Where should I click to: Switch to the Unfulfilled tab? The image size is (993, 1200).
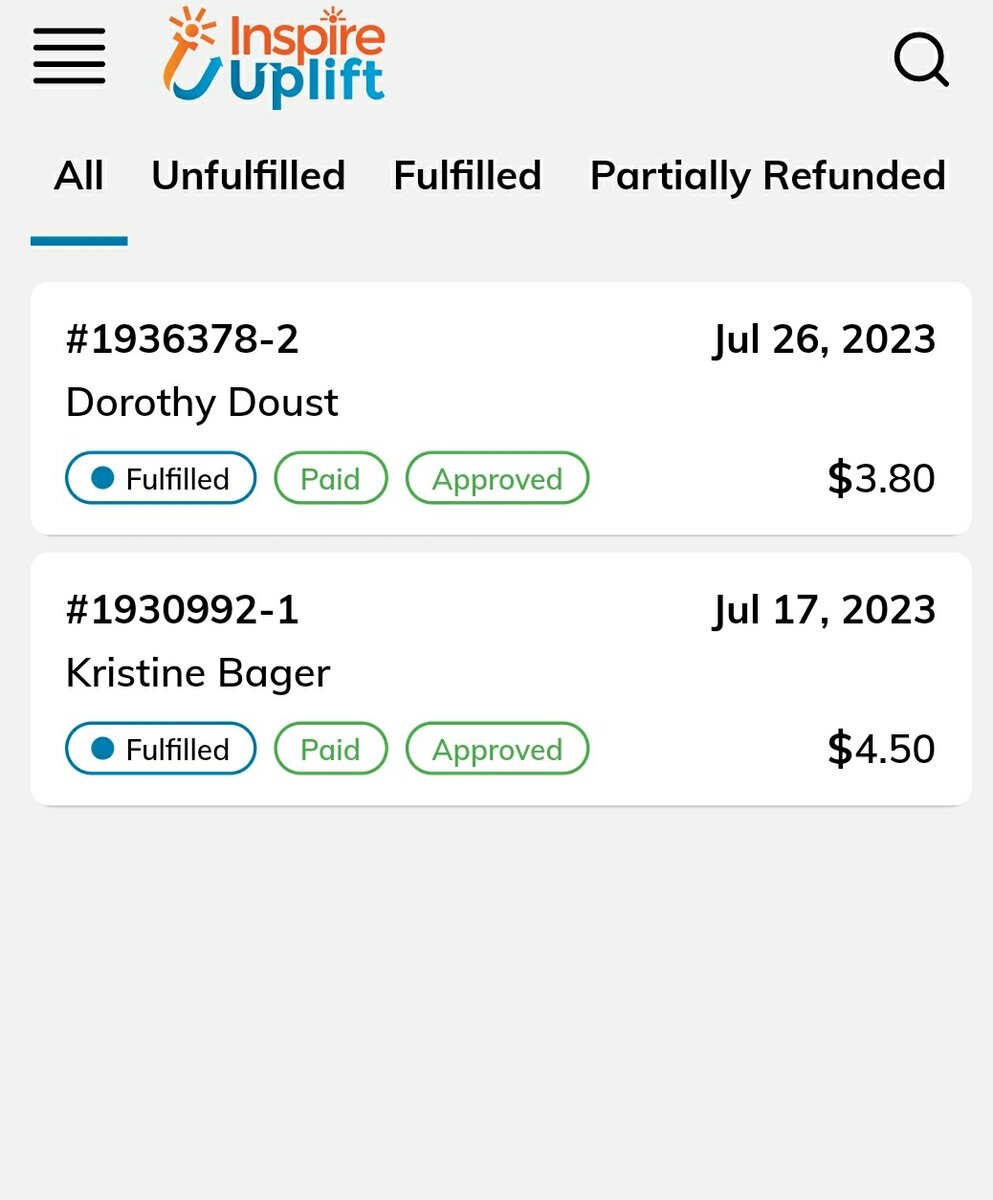(248, 176)
